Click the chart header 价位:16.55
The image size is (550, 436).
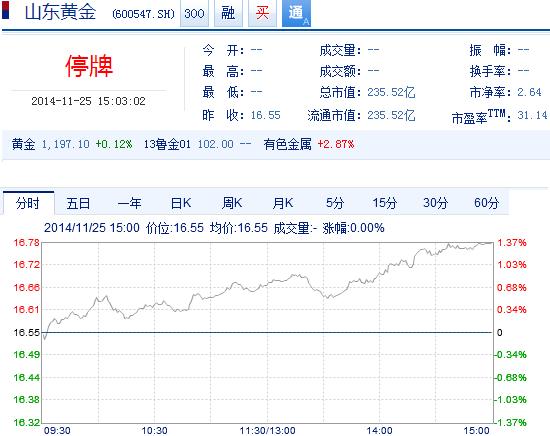[175, 228]
